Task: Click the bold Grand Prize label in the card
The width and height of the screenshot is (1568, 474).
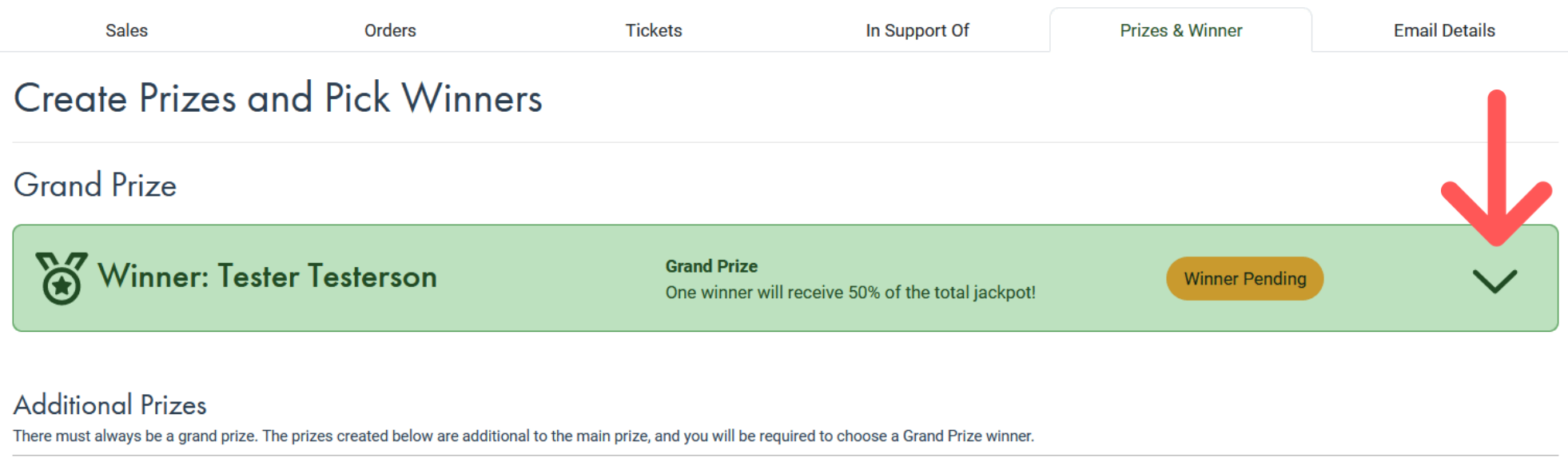Action: [711, 266]
